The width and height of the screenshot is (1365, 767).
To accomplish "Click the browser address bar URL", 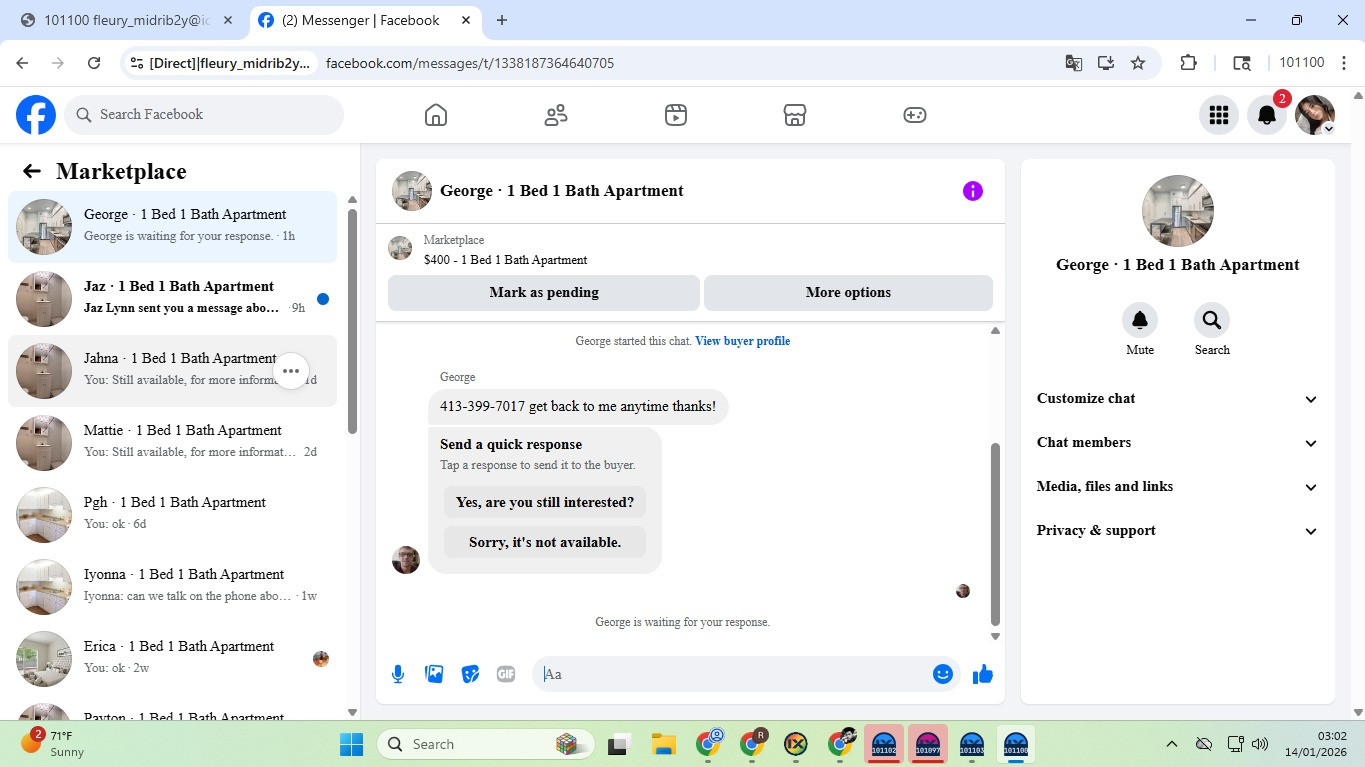I will click(470, 63).
